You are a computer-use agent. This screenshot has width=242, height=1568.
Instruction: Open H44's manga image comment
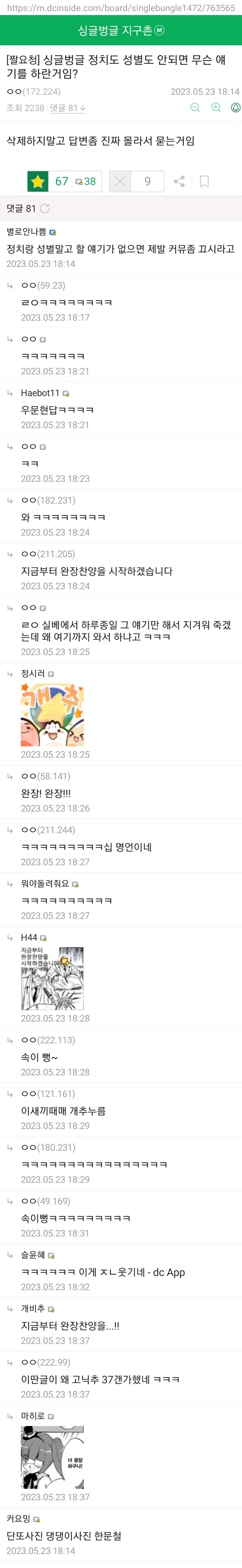(x=52, y=978)
